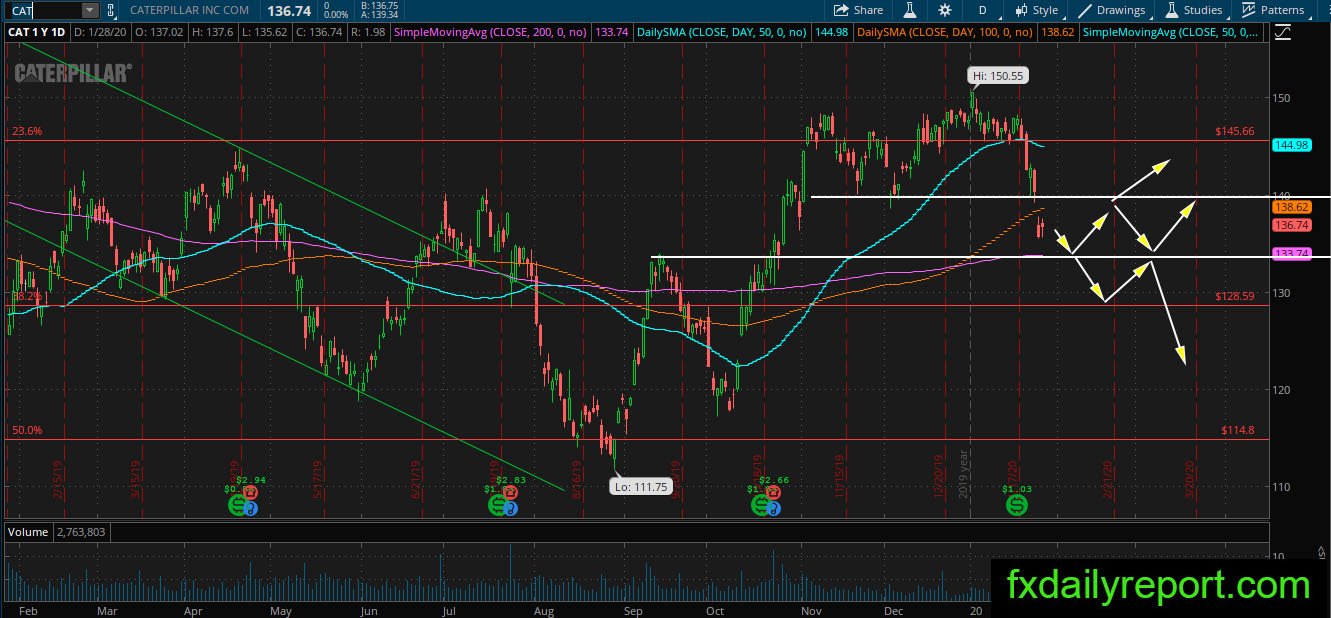The width and height of the screenshot is (1331, 618).
Task: Click the green dividend icon below $2.66
Action: tap(762, 506)
